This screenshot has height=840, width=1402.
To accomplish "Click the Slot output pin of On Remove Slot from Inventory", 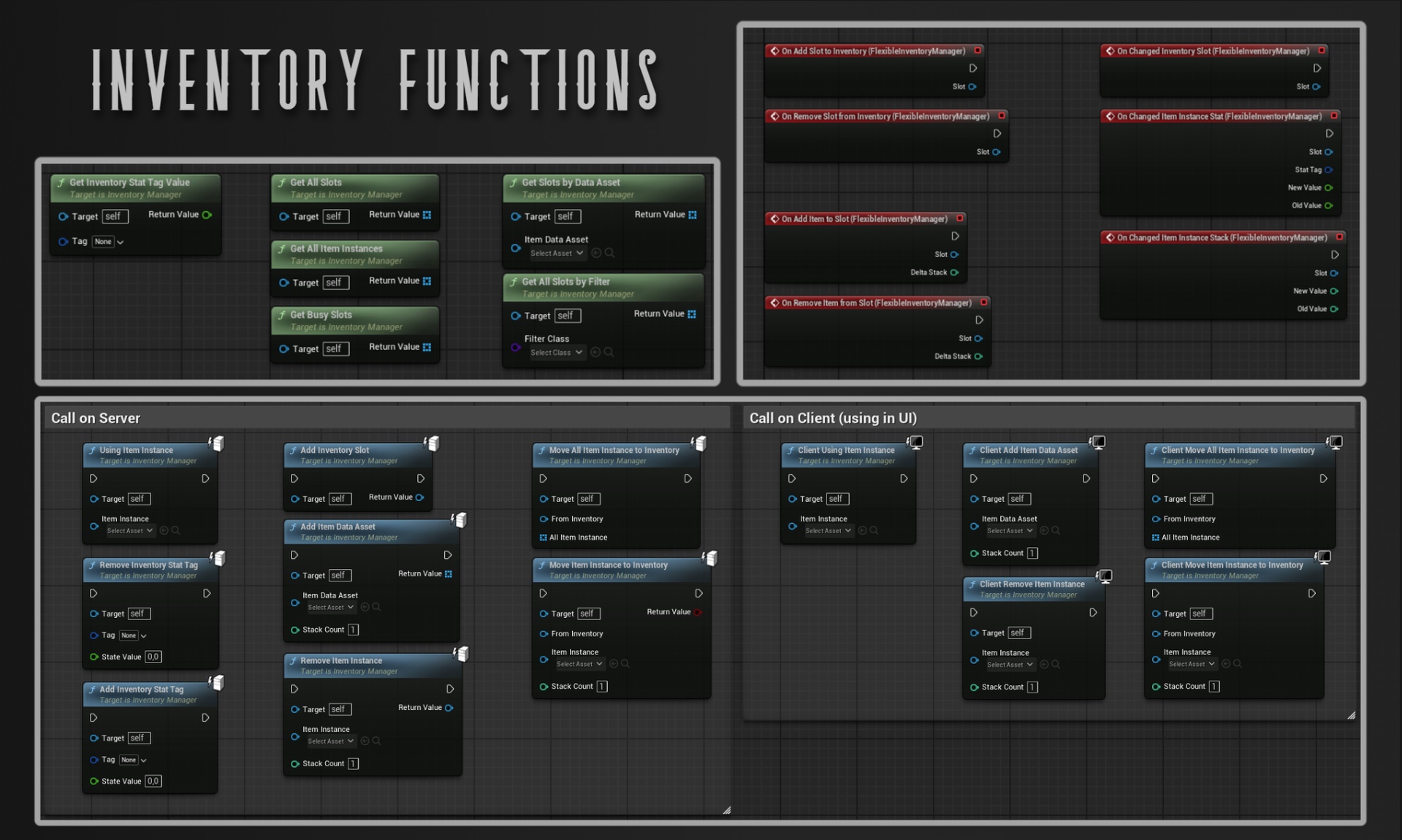I will click(x=997, y=152).
